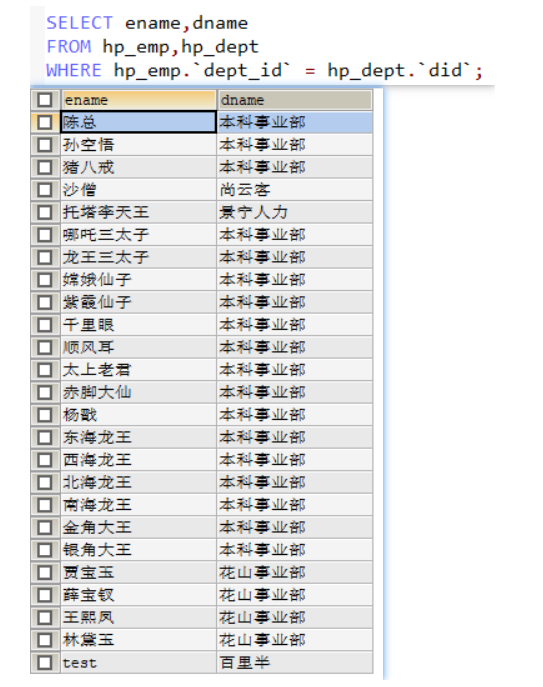Check the row checkbox for 林黛玉
Viewport: 543px width, 687px height.
[45, 640]
